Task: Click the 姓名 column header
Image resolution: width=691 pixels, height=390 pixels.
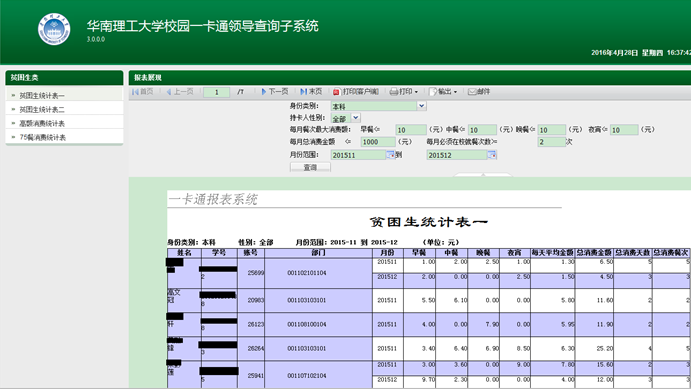Action: pos(184,253)
